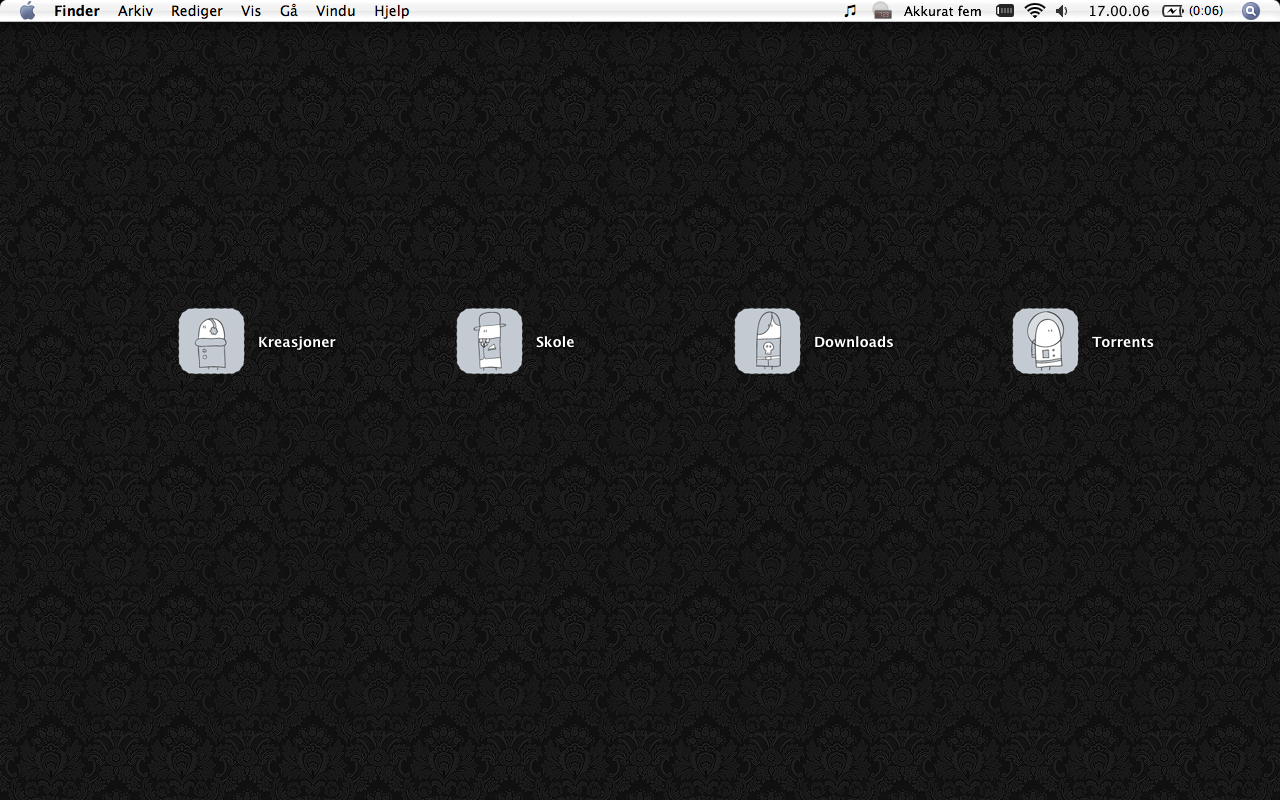Click the Torrents desktop label
The width and height of the screenshot is (1280, 800).
click(1123, 342)
